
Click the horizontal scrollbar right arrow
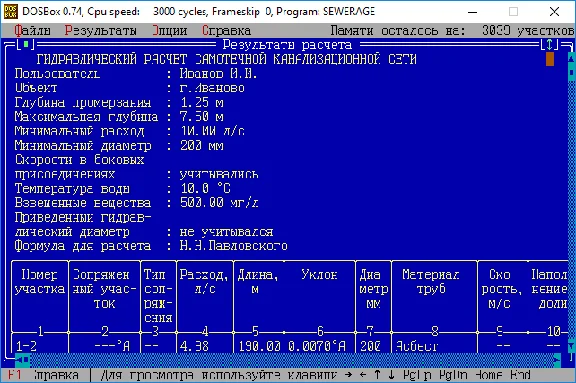coord(557,359)
